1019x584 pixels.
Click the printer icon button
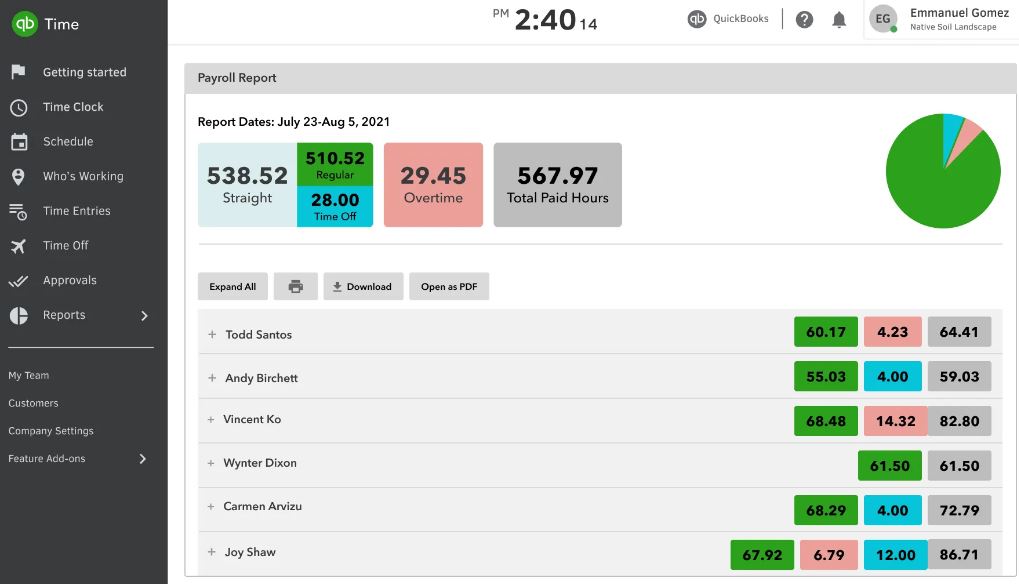[x=296, y=286]
